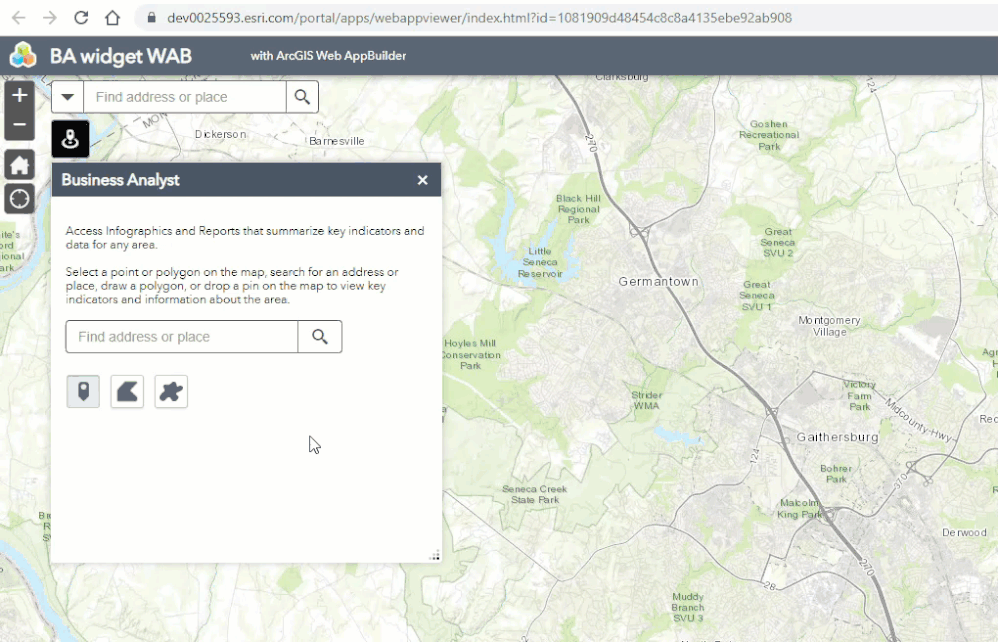Click the Great Seneca SVU 2 label
998x642 pixels.
pos(778,242)
